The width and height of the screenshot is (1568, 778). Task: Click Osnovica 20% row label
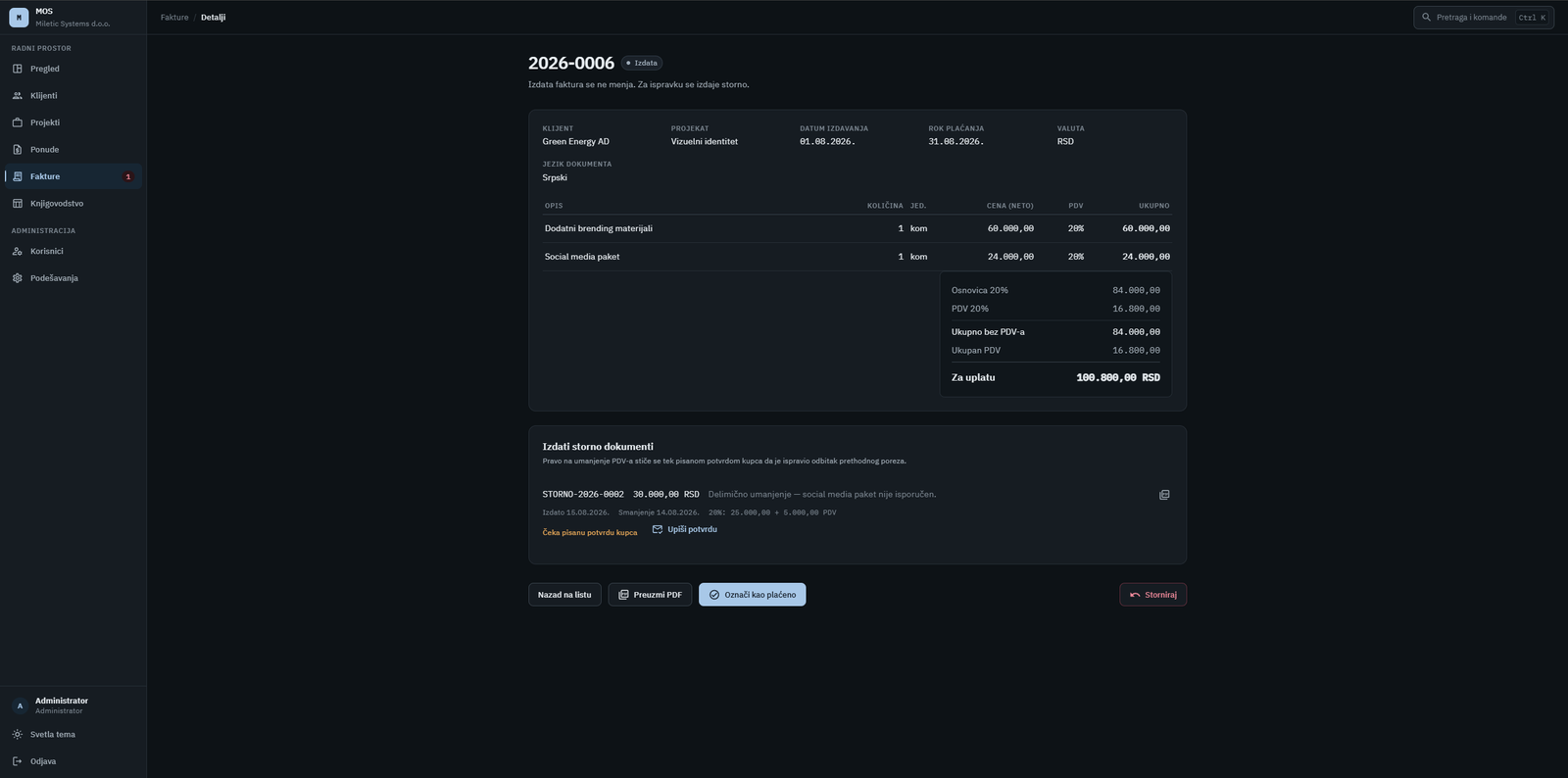click(x=980, y=291)
